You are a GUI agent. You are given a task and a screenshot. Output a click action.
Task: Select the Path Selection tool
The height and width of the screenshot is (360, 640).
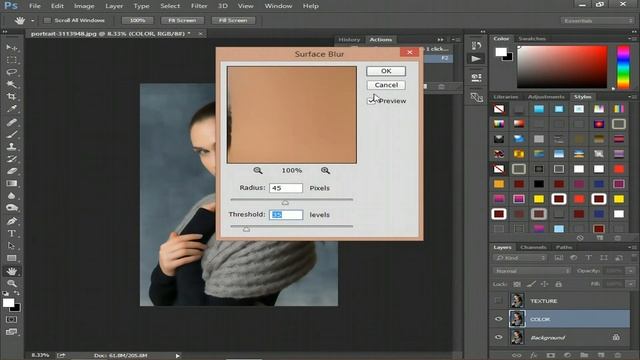click(x=11, y=246)
